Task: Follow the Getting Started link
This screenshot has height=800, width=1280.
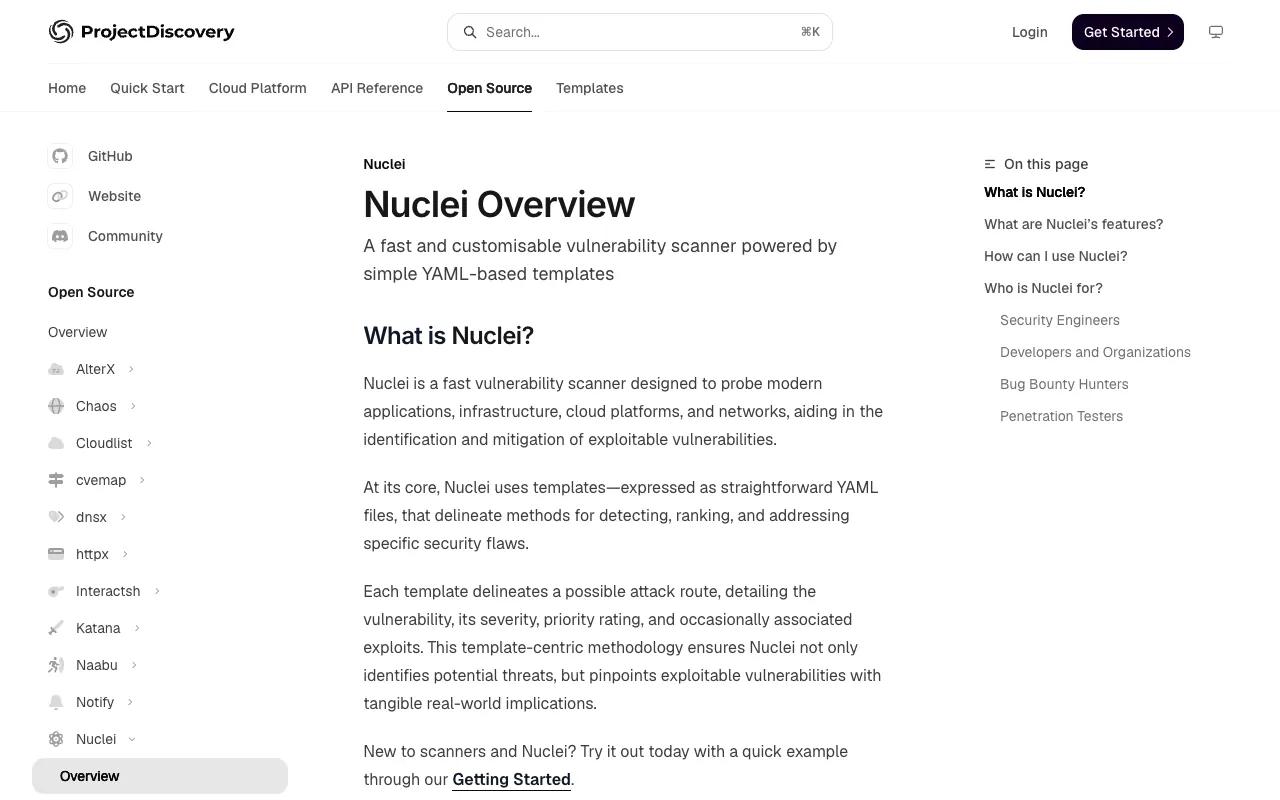Action: click(x=511, y=779)
